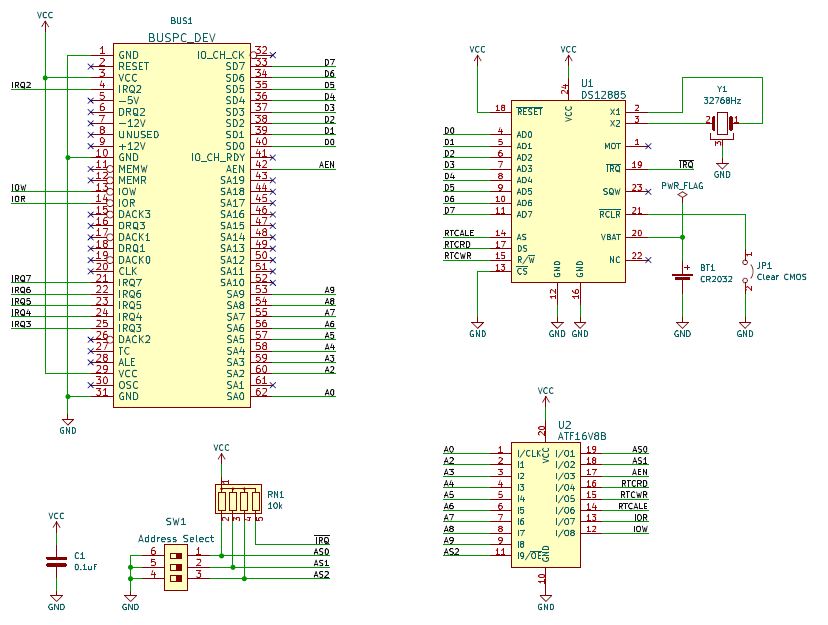This screenshot has width=828, height=625.
Task: Click the PWR_FLAG diamond symbol
Action: pos(682,195)
